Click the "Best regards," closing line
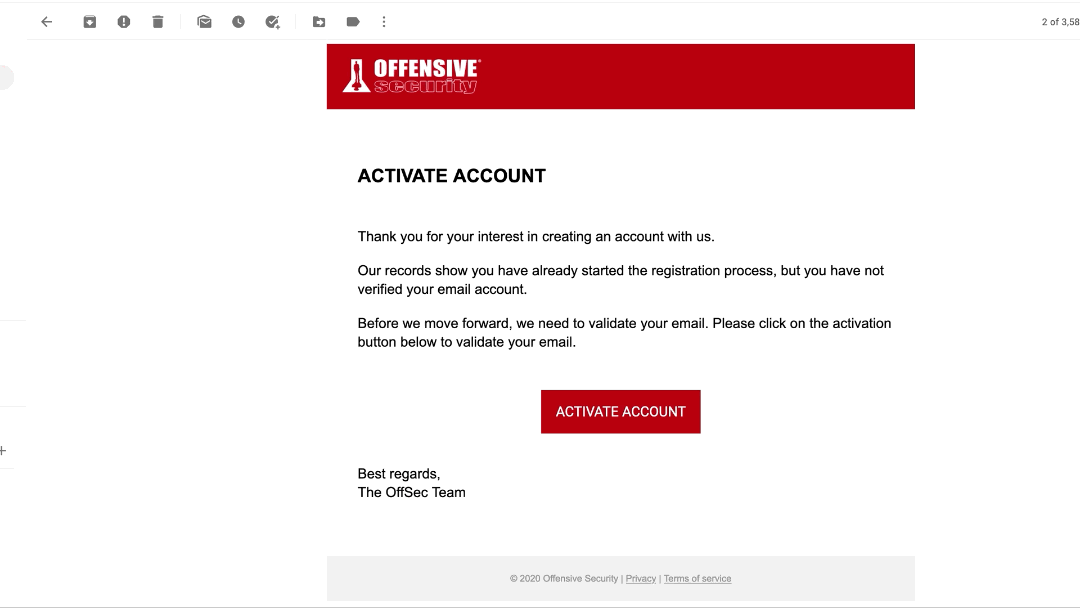The image size is (1080, 608). [x=399, y=474]
